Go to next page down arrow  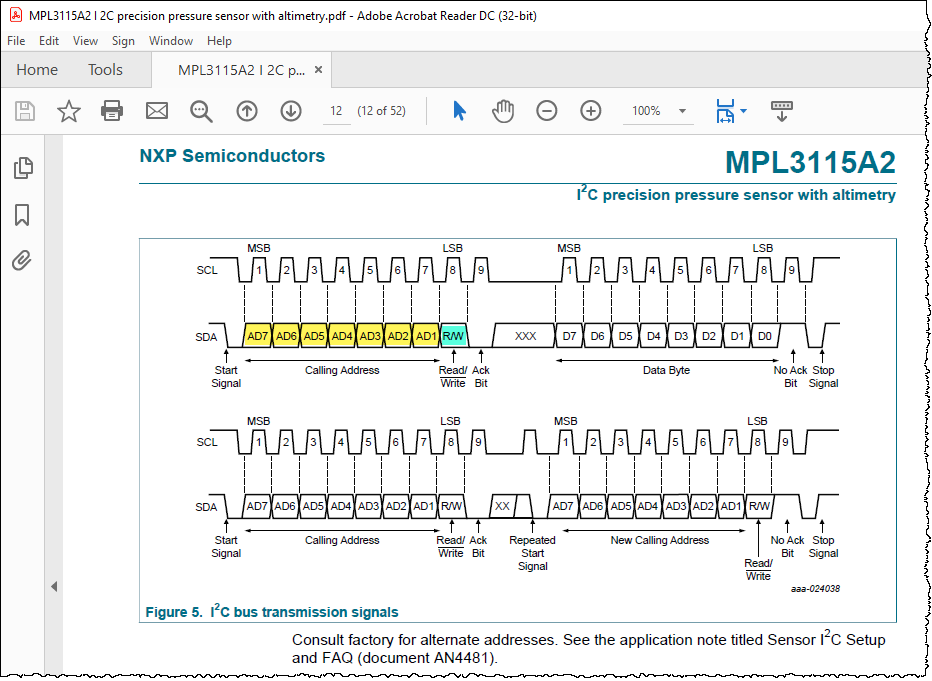(x=291, y=111)
